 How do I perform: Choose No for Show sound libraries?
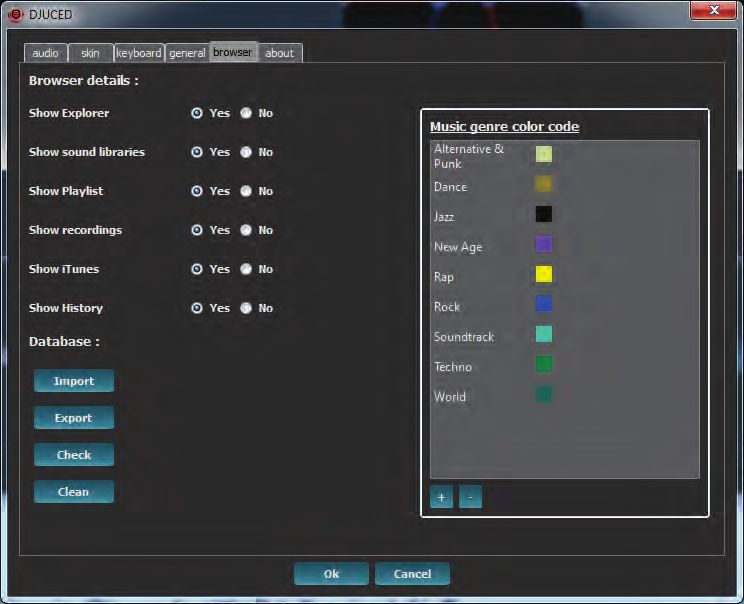tap(246, 152)
